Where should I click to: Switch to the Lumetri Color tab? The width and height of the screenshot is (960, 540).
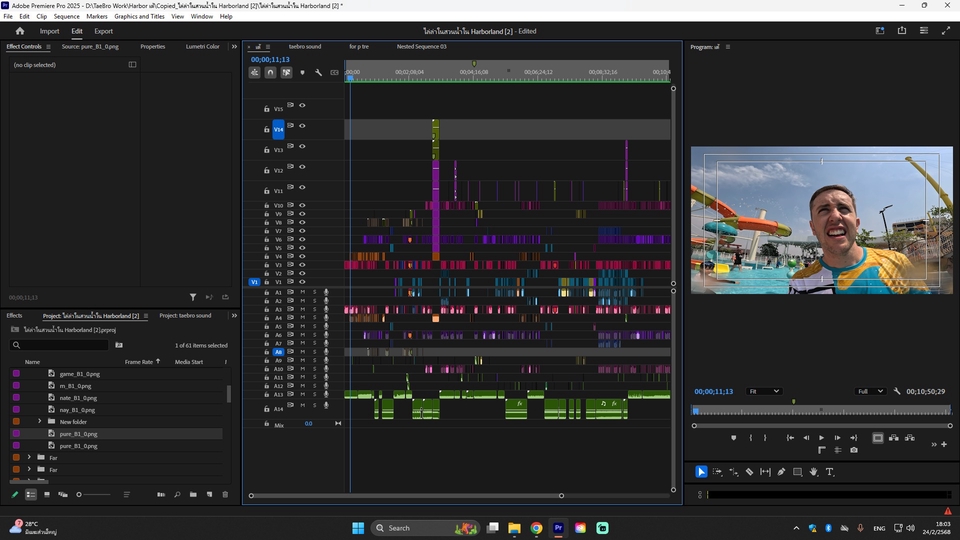click(202, 46)
